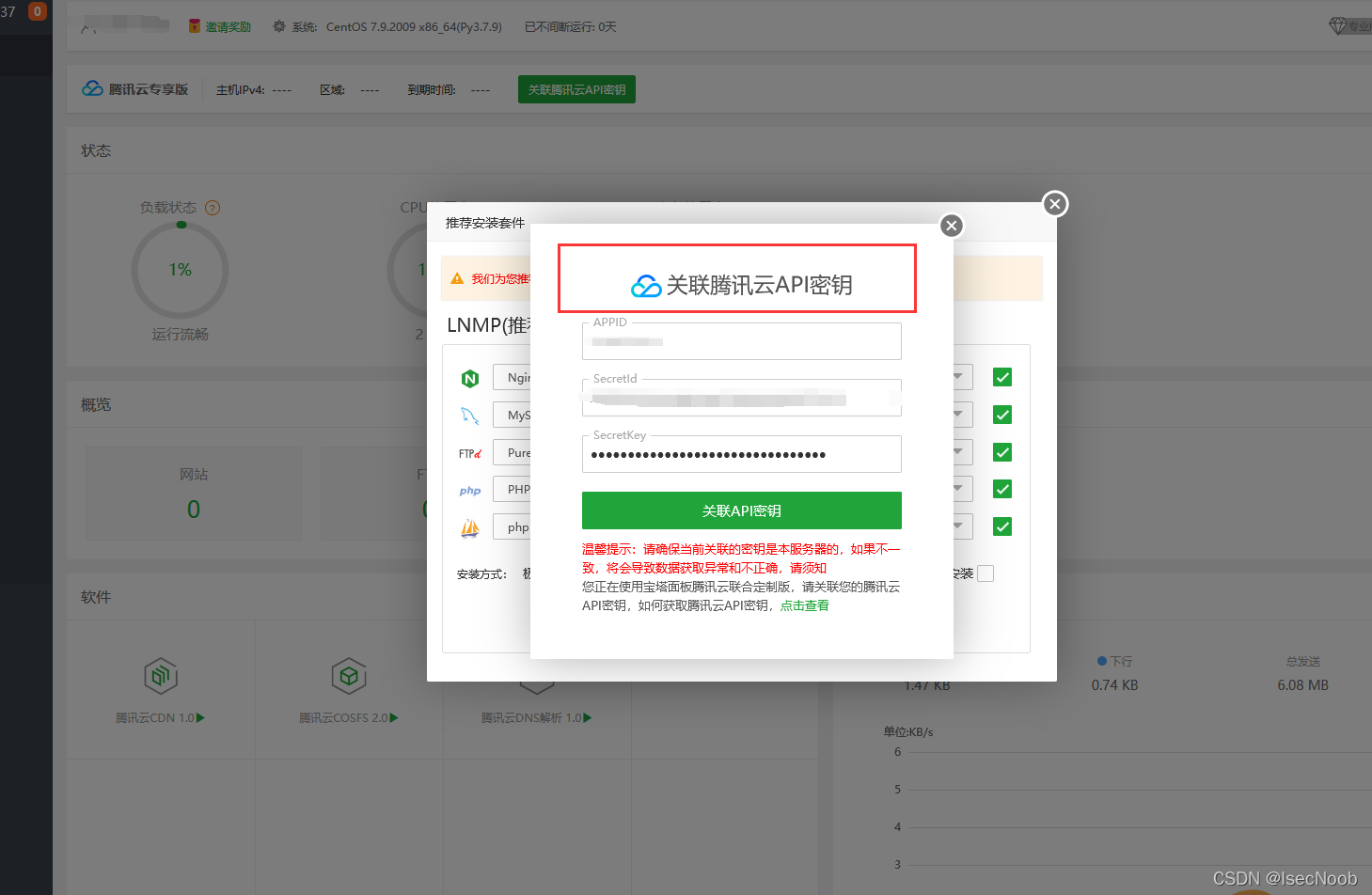This screenshot has width=1372, height=895.
Task: Click the FTP icon in install list
Action: 470,453
